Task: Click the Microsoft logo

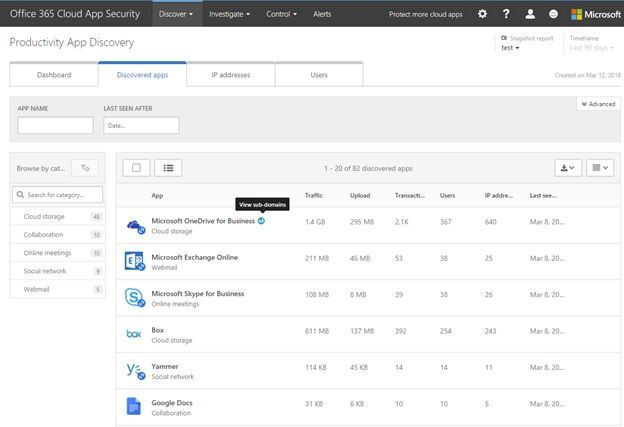Action: [596, 14]
